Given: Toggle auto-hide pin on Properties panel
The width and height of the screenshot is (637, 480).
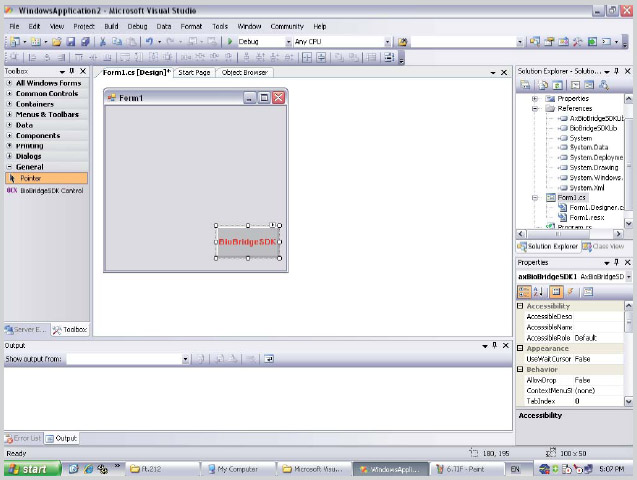Looking at the screenshot, I should tap(616, 262).
